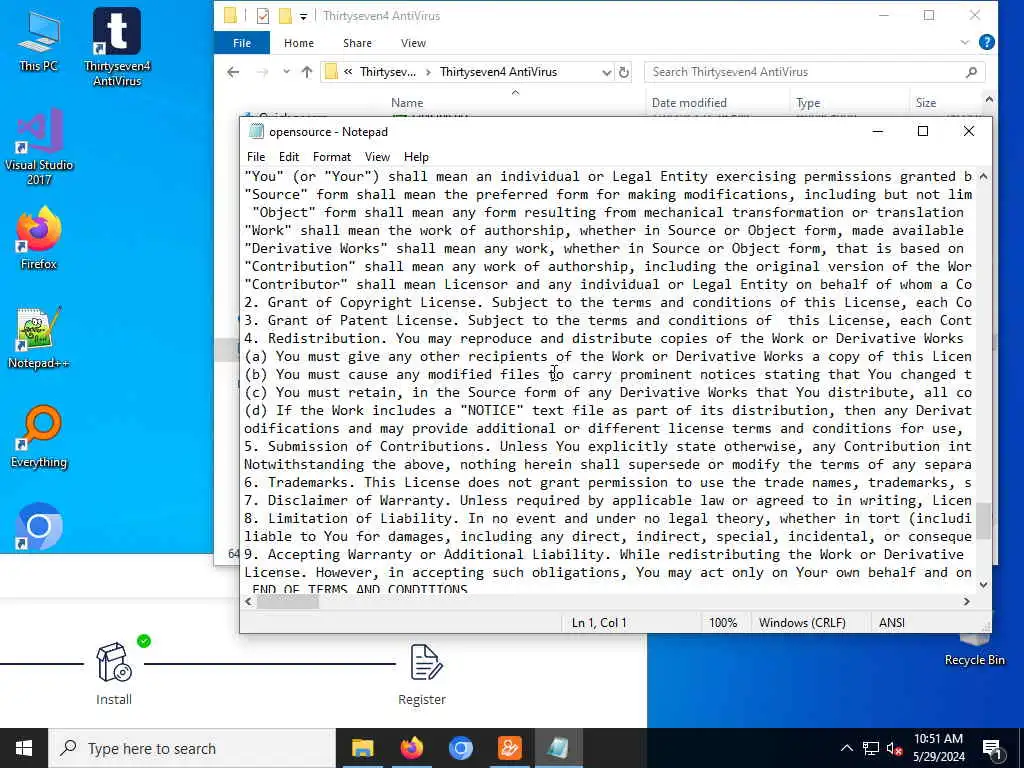1024x768 pixels.
Task: Open volume tray icon
Action: [x=894, y=748]
